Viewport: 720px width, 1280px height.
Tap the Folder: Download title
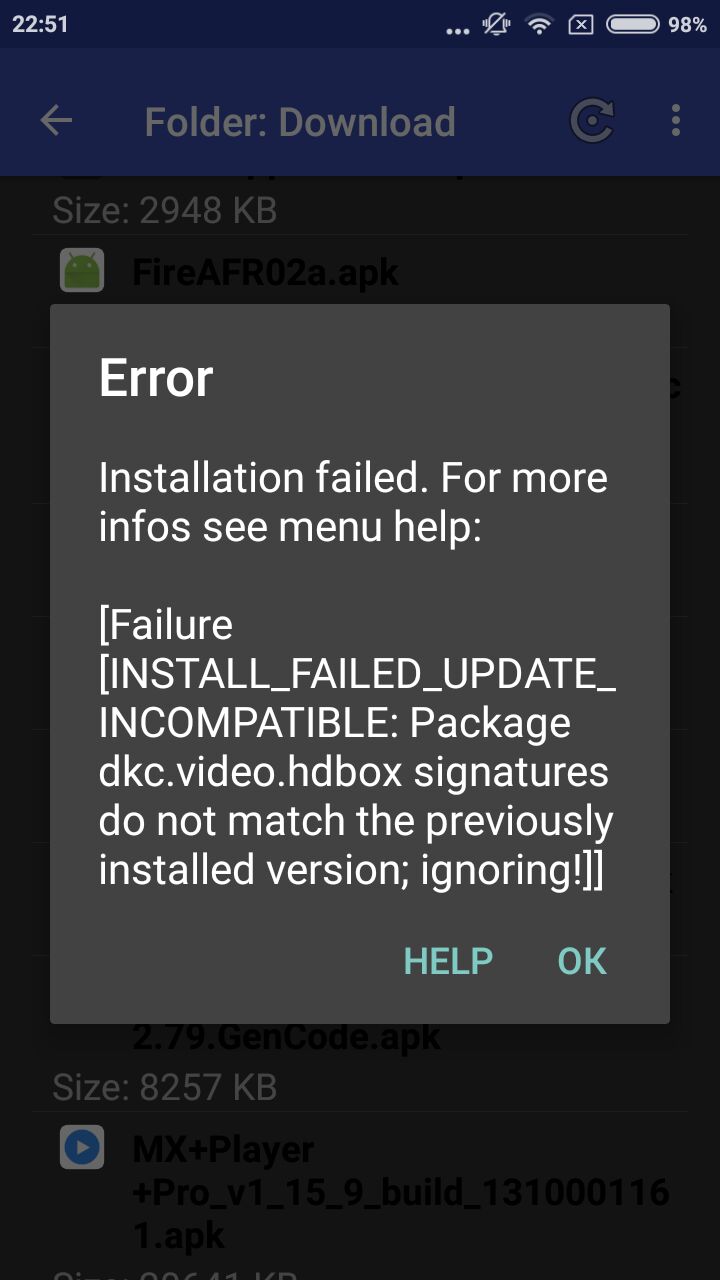(x=300, y=122)
